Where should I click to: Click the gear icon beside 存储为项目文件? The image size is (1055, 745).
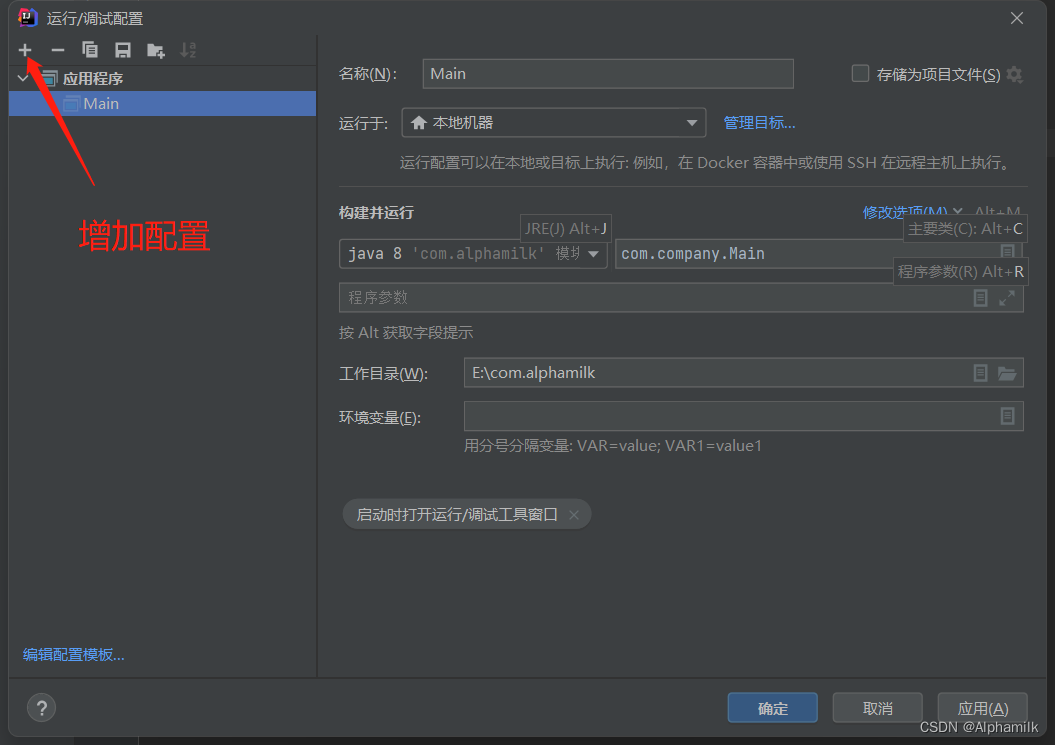point(1014,74)
